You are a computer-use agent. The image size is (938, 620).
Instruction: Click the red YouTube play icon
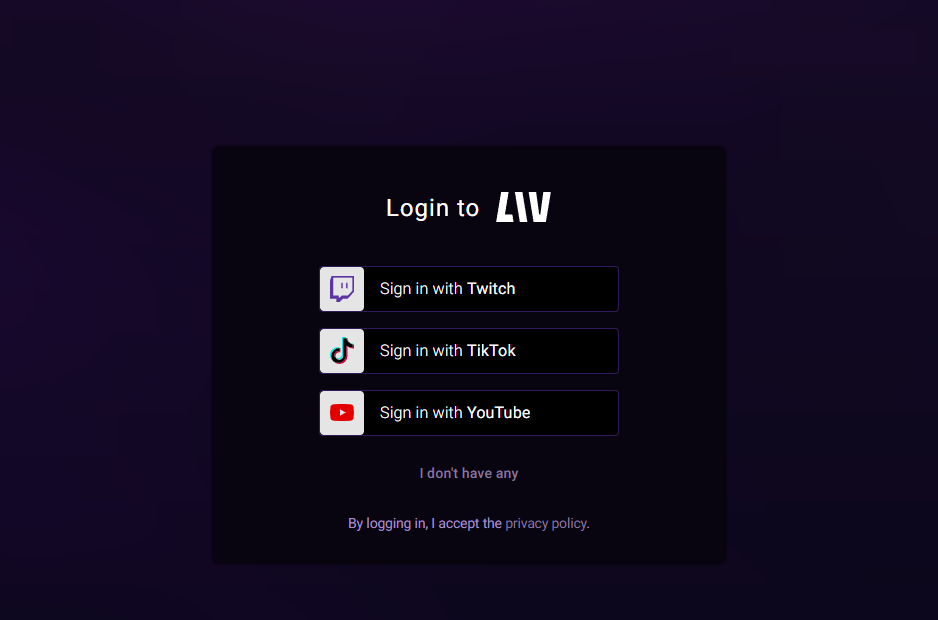342,413
